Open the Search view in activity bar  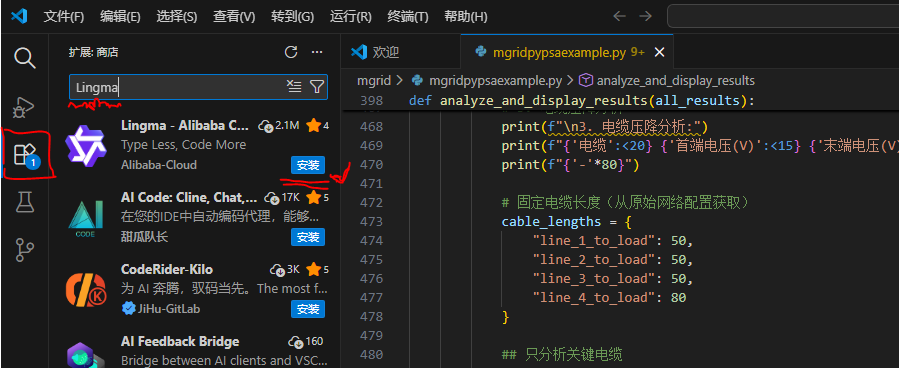25,58
